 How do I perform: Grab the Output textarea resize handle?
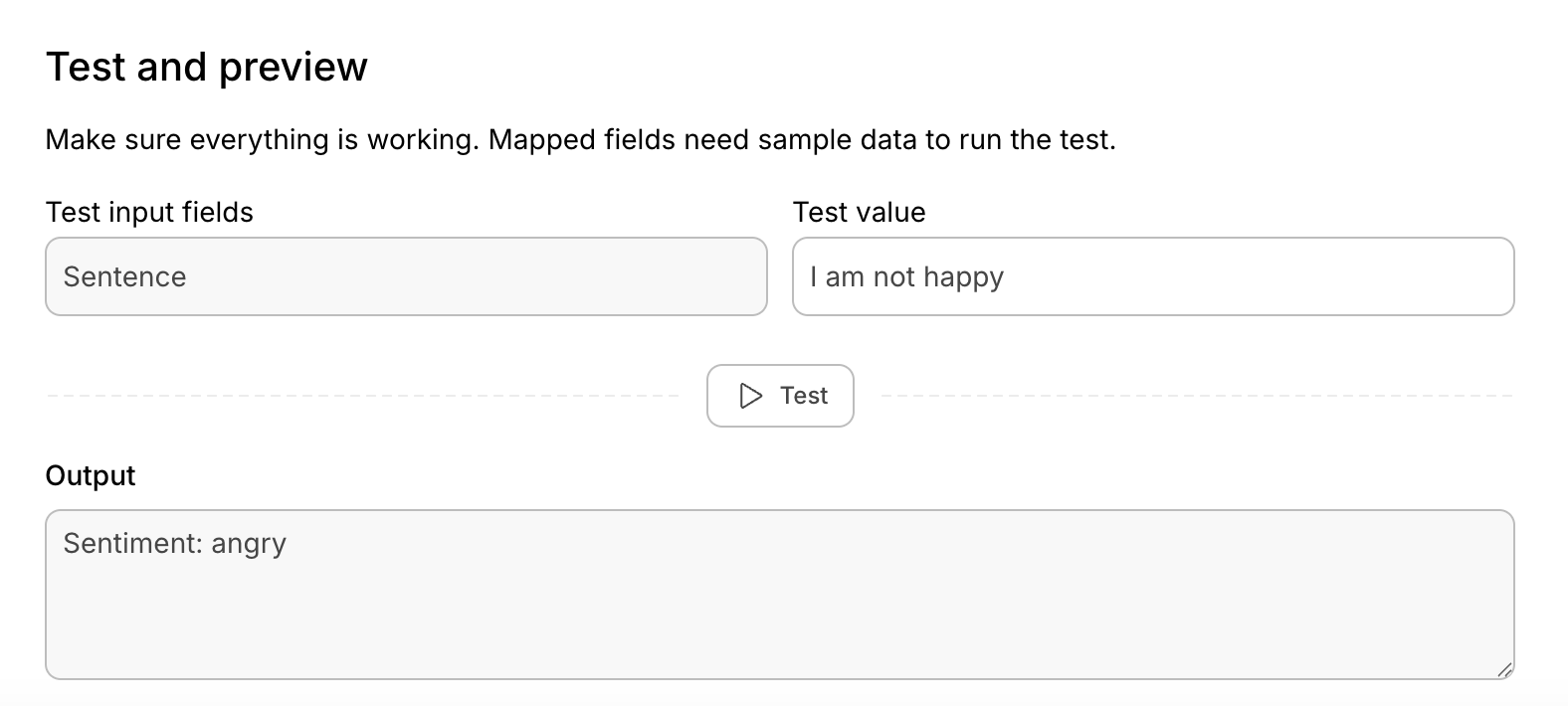tap(1504, 670)
